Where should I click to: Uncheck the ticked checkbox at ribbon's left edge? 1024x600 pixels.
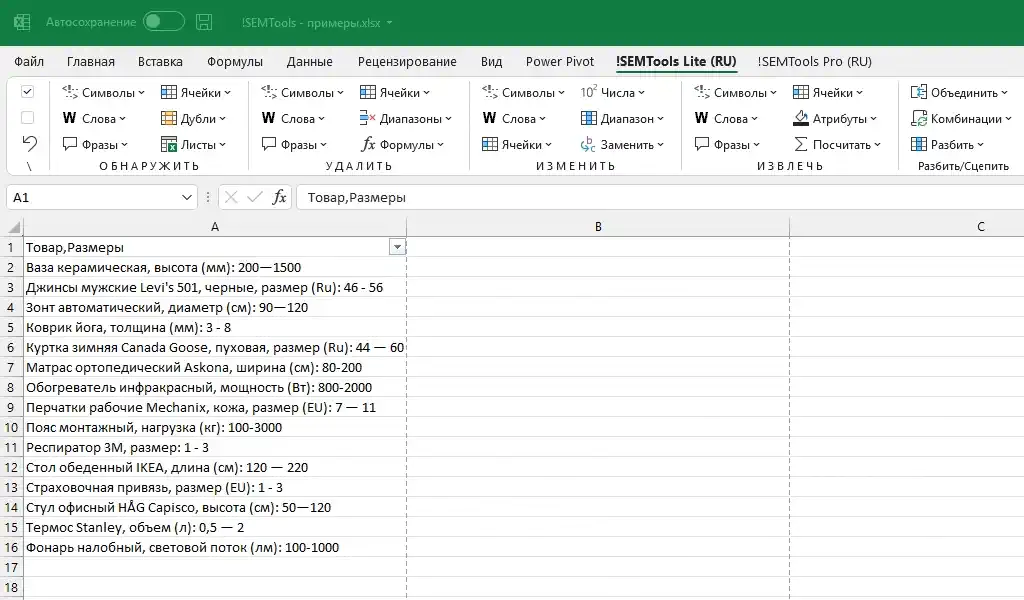pos(27,92)
